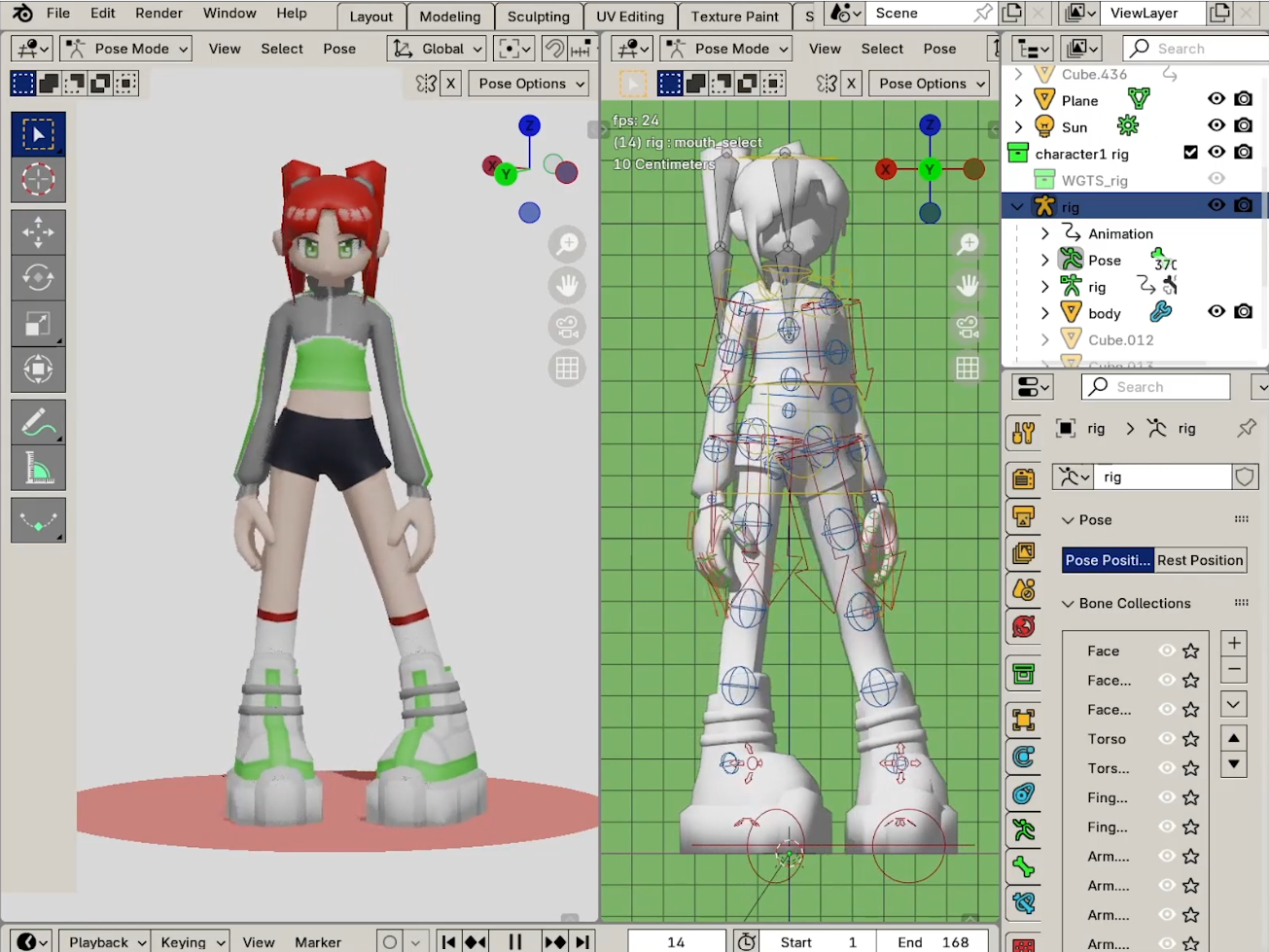Toggle perspective/orthographic grid icon in right viewport
Viewport: 1269px width, 952px height.
(x=968, y=368)
